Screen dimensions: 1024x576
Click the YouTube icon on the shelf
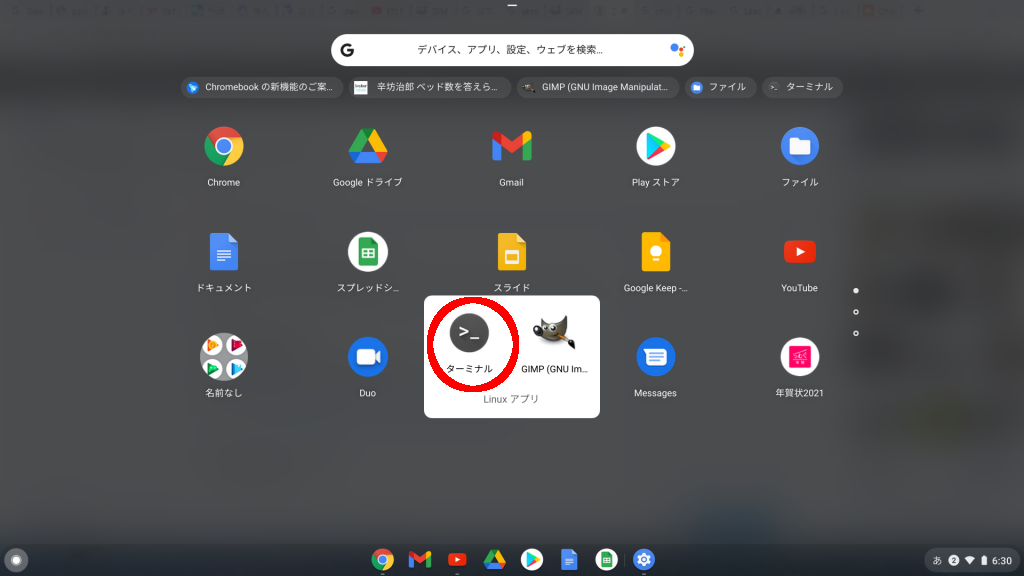pos(457,560)
